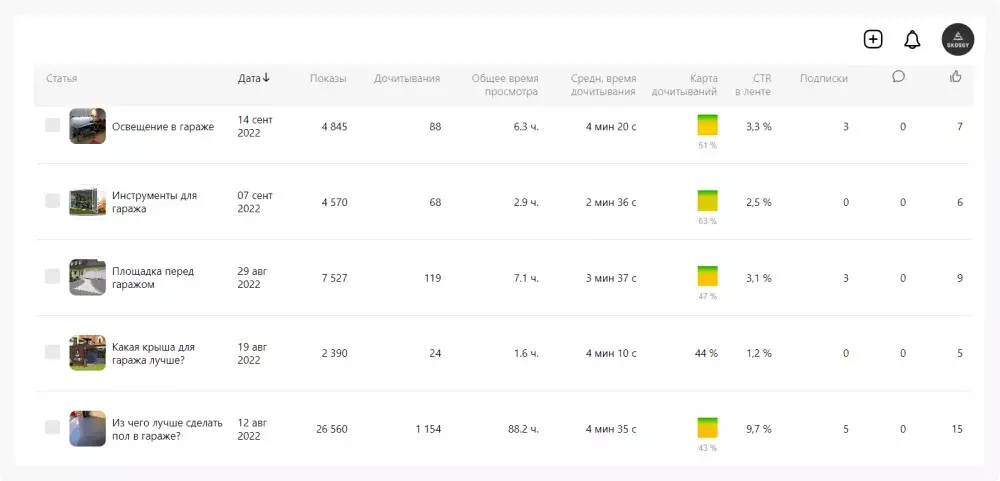Viewport: 1000px width, 481px height.
Task: Sort by the Дочитывания column header
Action: pos(406,78)
